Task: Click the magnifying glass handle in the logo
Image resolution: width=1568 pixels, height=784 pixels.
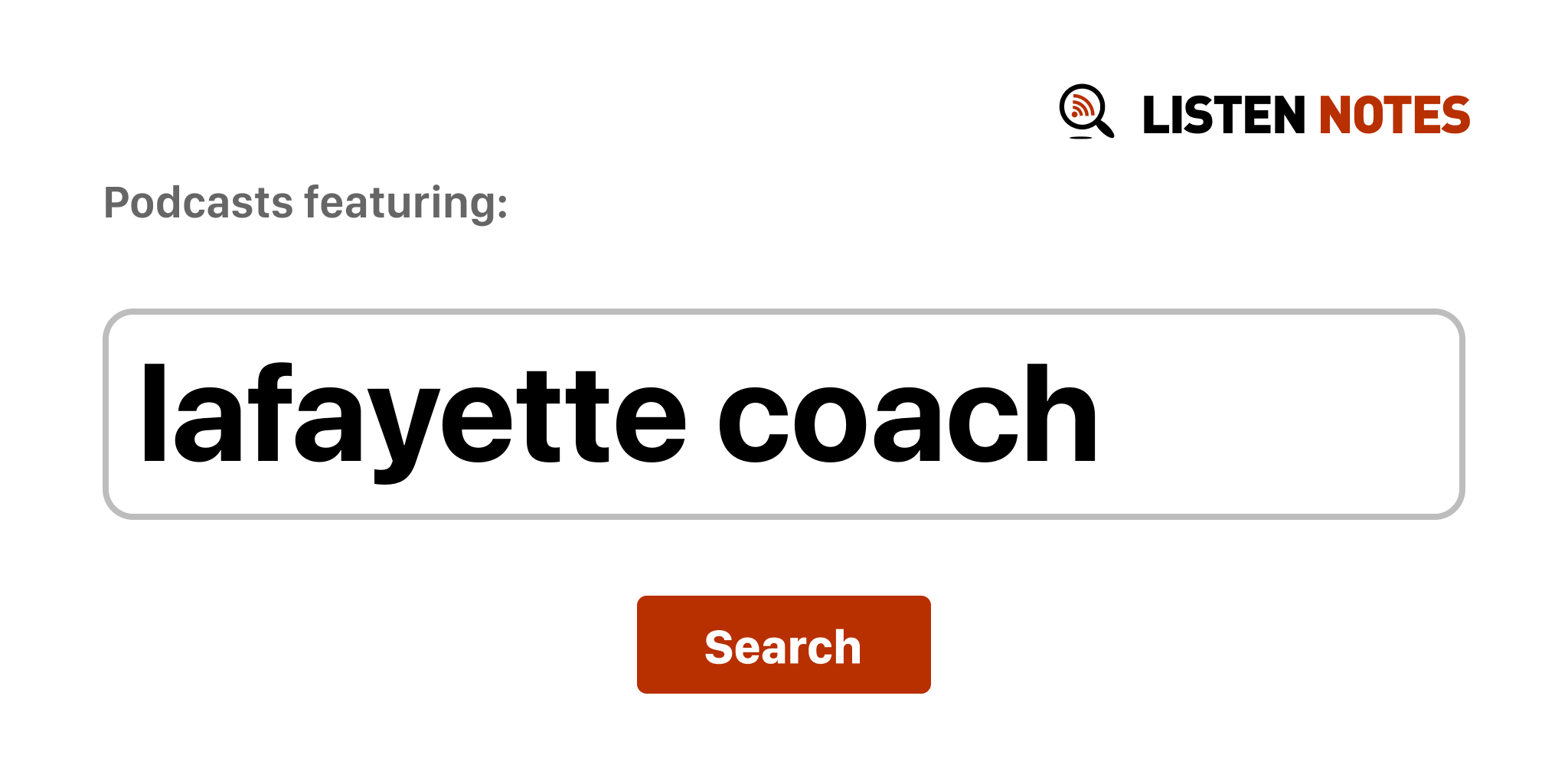Action: [x=1105, y=128]
